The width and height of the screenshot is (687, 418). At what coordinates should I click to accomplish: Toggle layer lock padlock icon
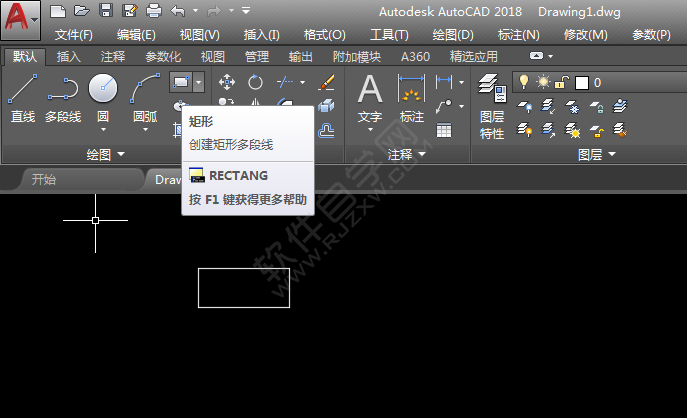point(562,82)
